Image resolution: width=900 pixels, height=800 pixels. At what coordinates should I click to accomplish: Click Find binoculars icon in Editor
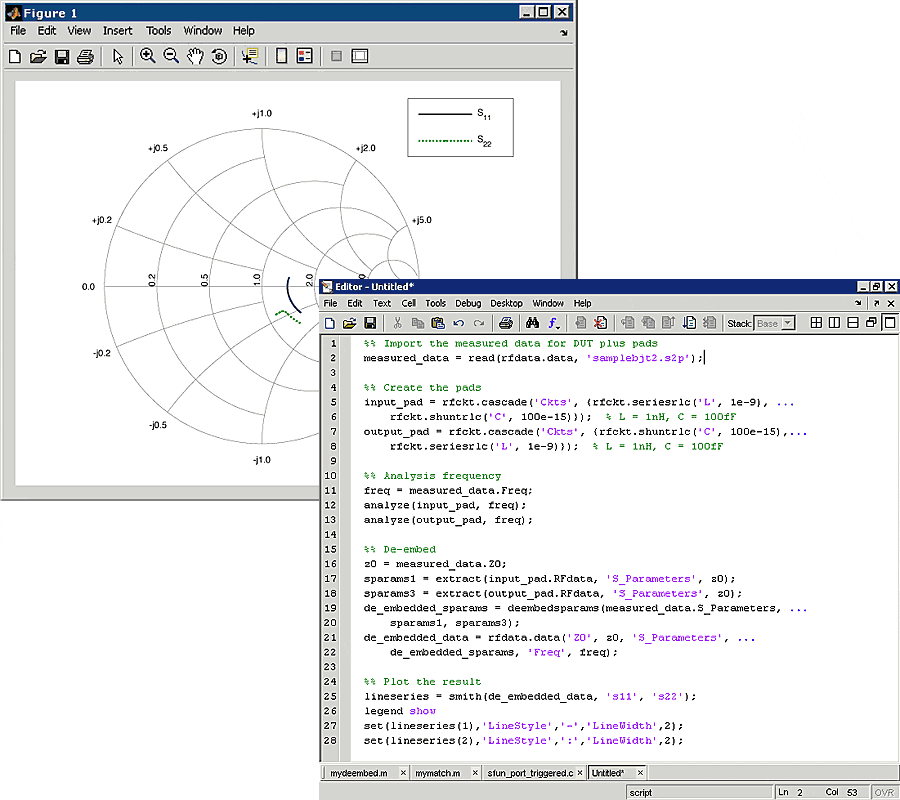pos(532,323)
